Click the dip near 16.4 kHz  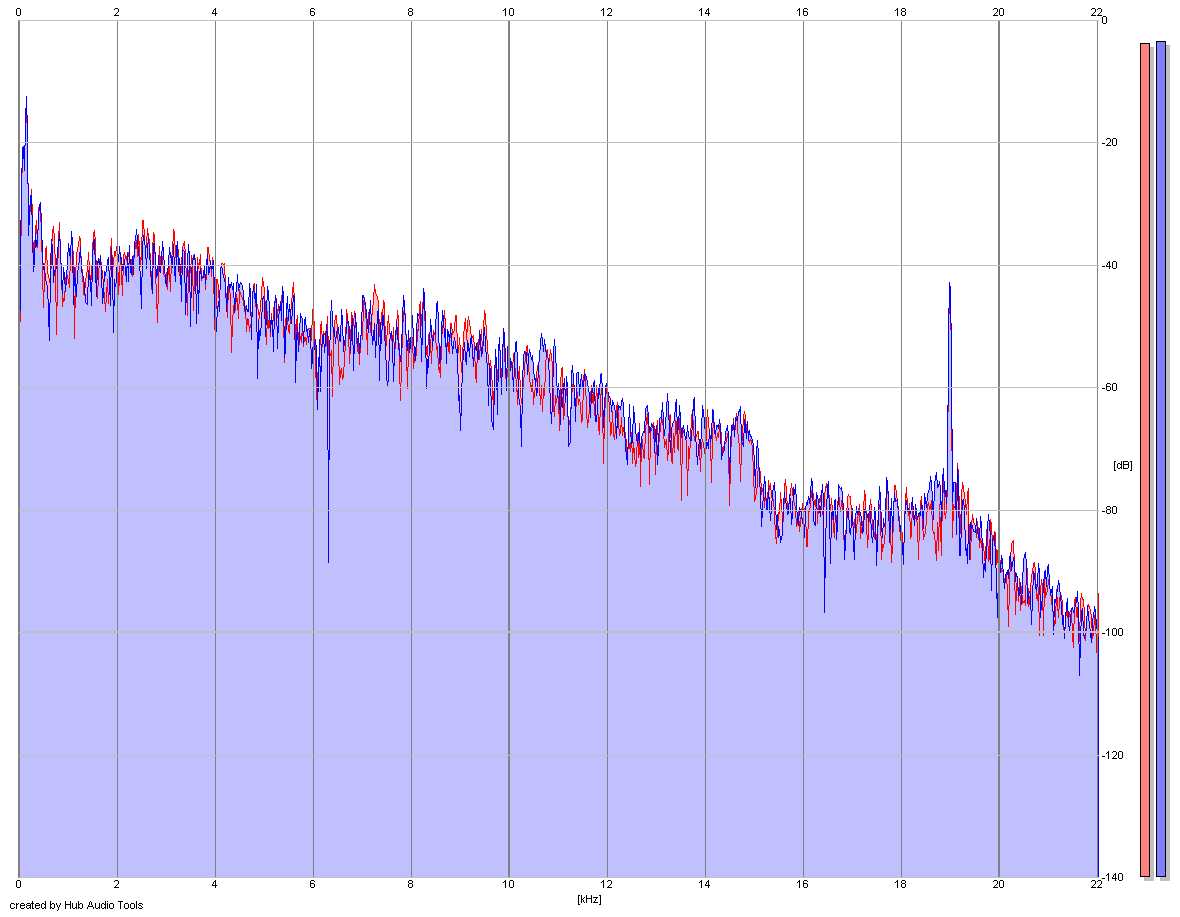824,608
